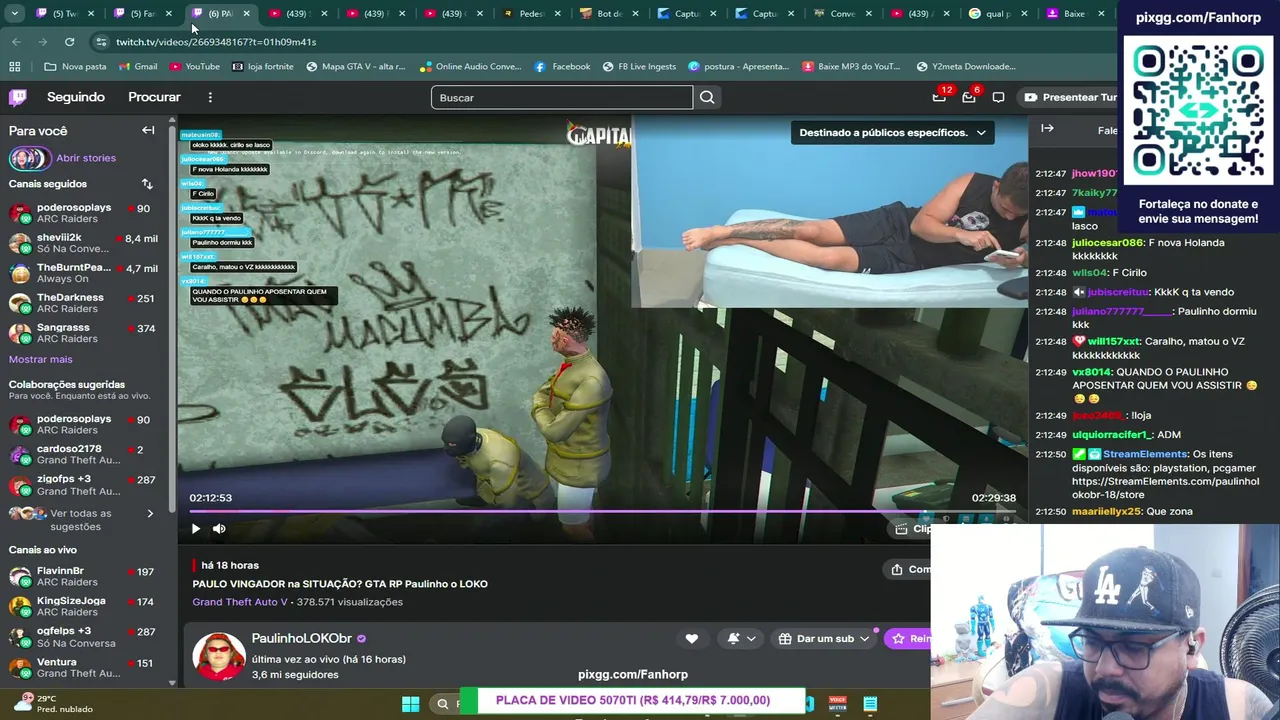
Task: Open Mapa GTA V bookmark
Action: click(356, 67)
